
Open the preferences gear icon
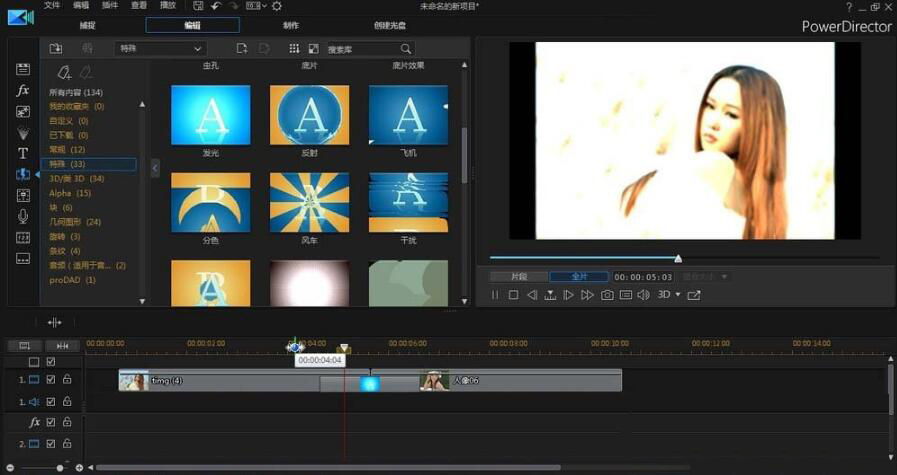click(277, 6)
